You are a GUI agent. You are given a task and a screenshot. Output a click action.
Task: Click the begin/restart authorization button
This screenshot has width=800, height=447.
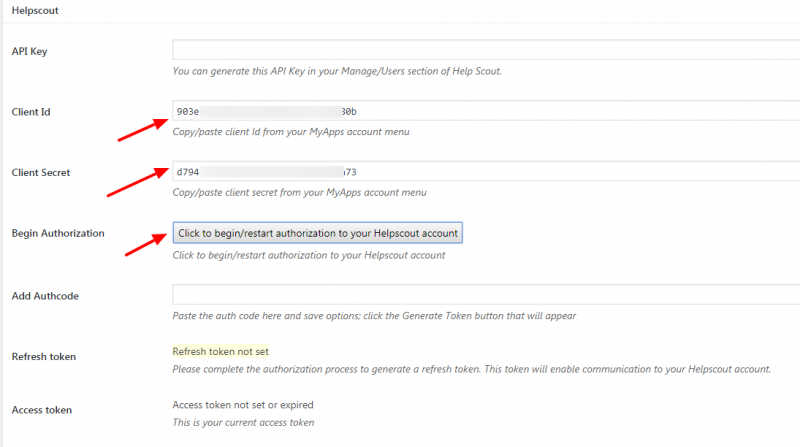click(317, 233)
